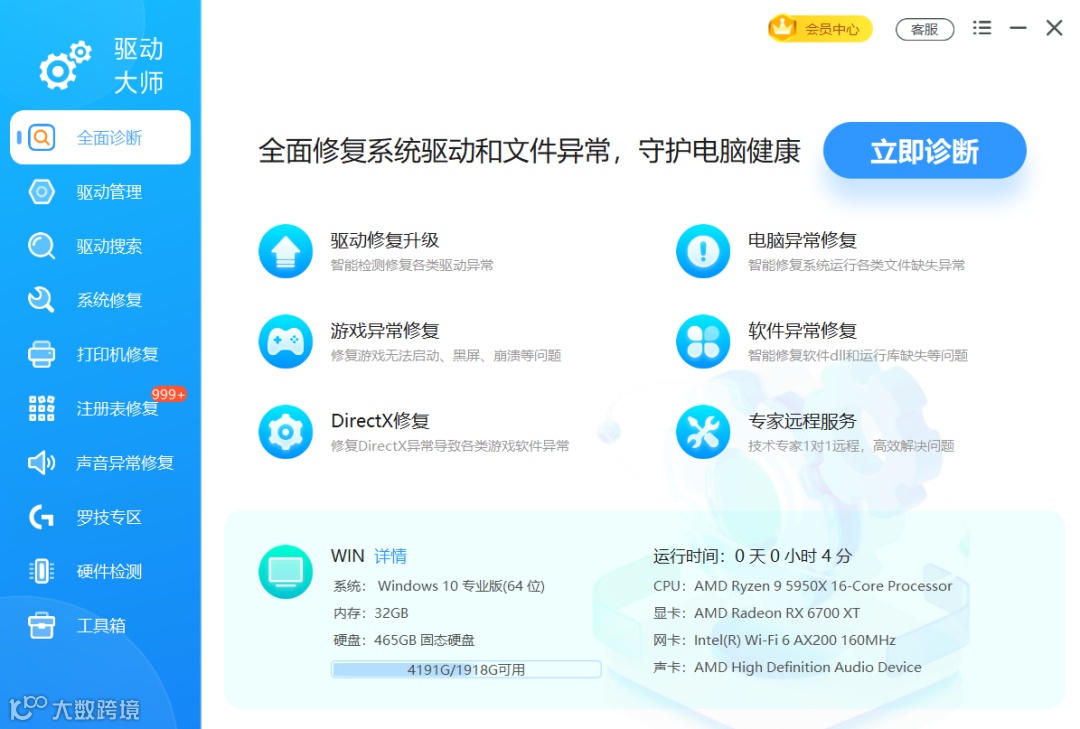Viewport: 1080px width, 729px height.
Task: Click the 硬盘 value 465GB 固态硬盘
Action: tap(424, 640)
